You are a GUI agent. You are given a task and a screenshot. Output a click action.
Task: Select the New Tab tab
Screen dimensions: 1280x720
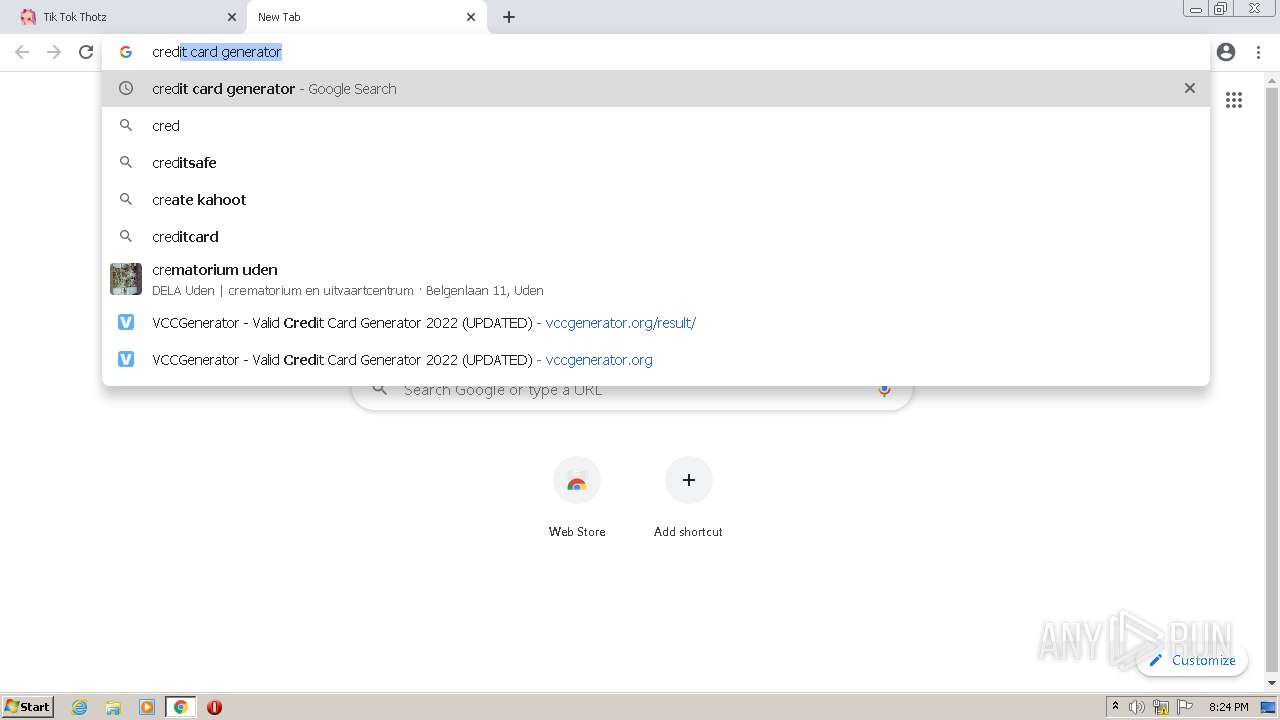[365, 17]
